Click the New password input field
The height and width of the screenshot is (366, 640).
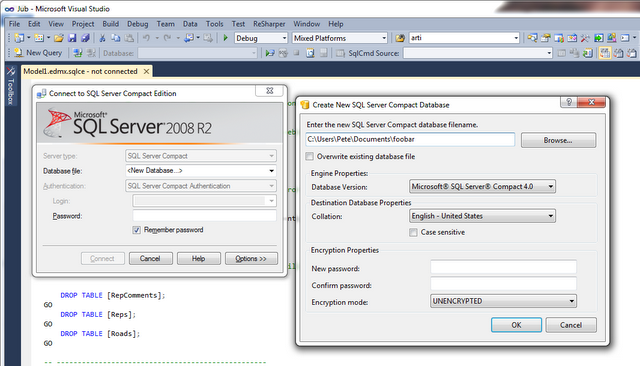503,267
